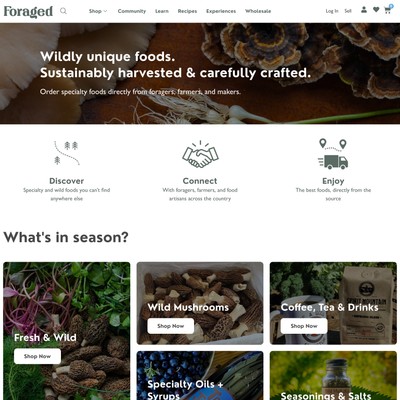Open the Specialty Oils + Syrups tile
Viewport: 400px width, 400px height.
pos(200,375)
